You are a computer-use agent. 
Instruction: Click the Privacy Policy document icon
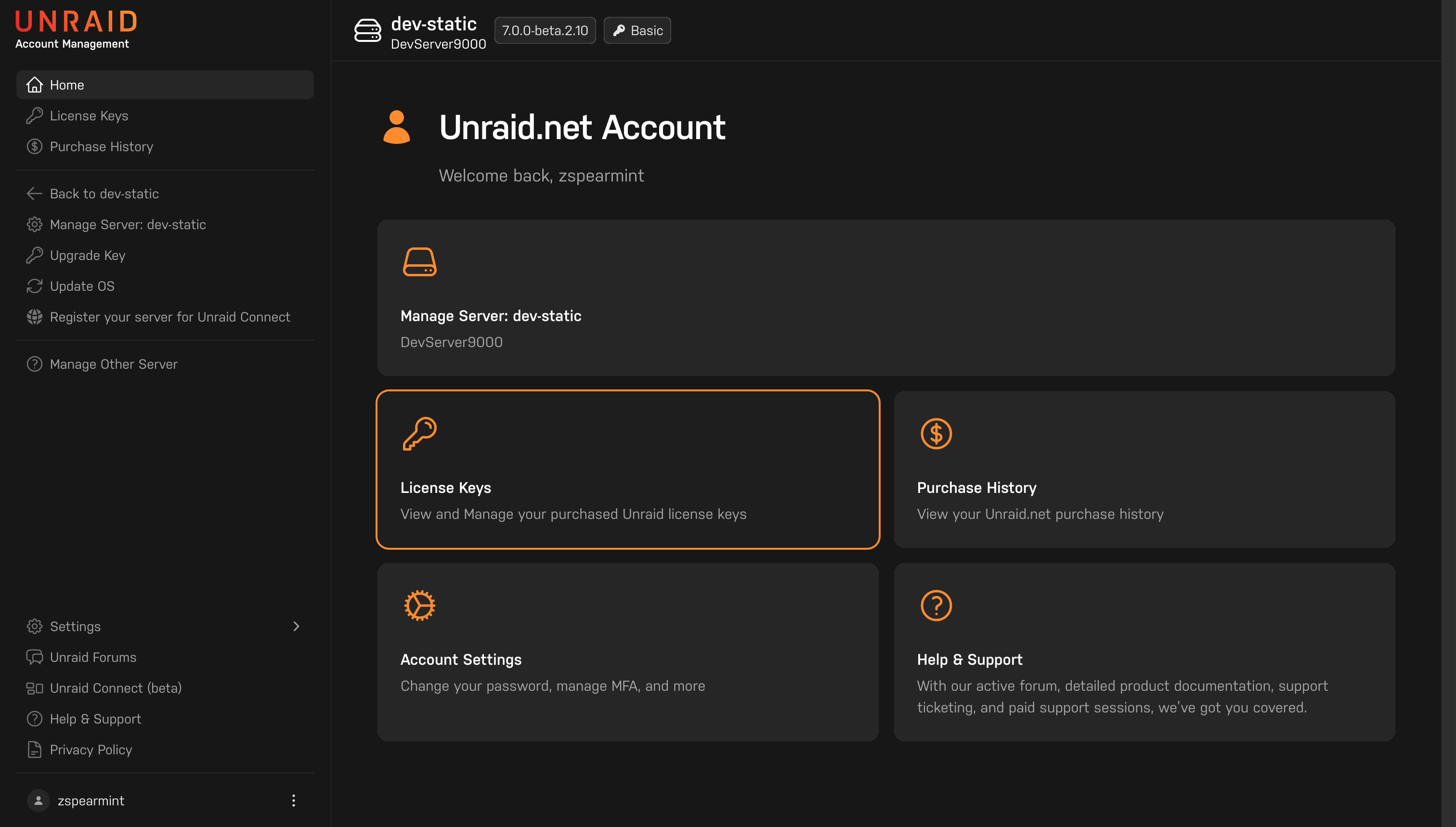[x=35, y=749]
